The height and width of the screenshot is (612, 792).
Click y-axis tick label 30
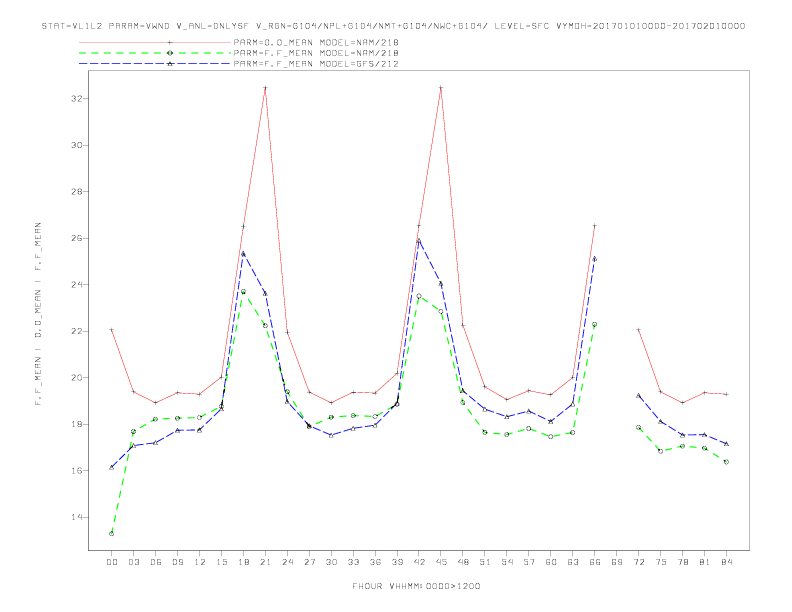click(x=76, y=145)
